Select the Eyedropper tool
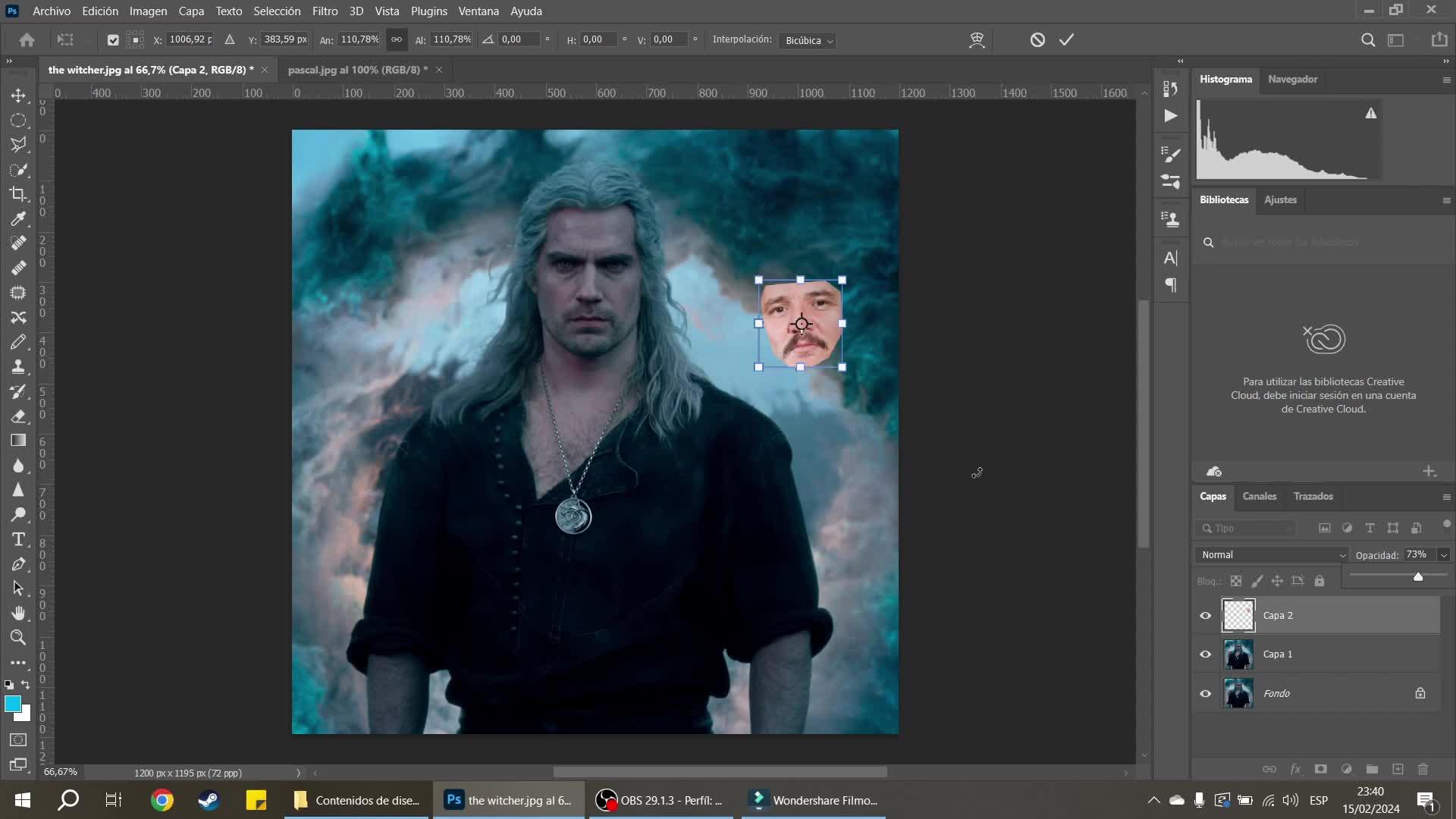Image resolution: width=1456 pixels, height=819 pixels. tap(18, 219)
